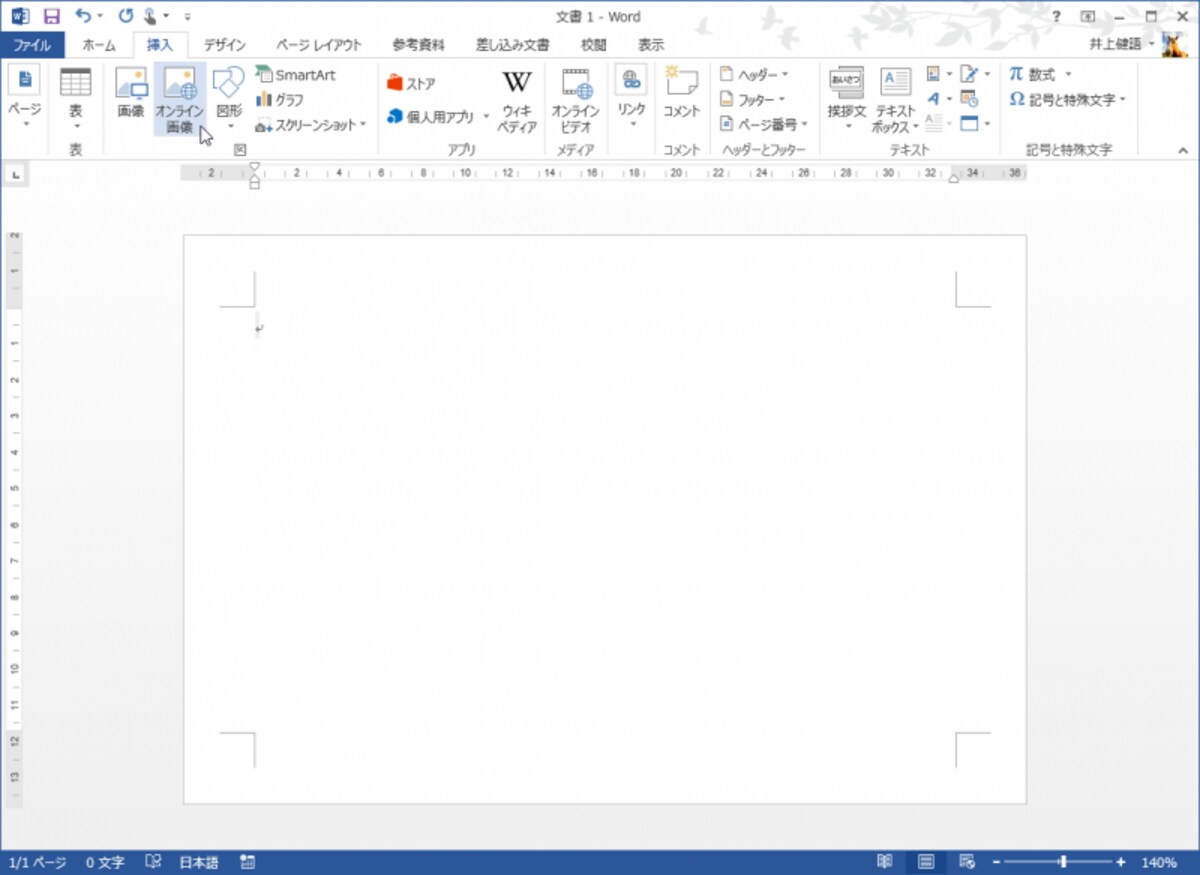Insert a グラフ chart

pos(281,100)
